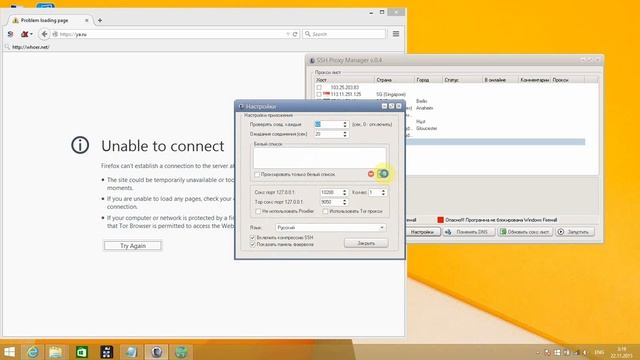Open the blue window app in the taskbar
640x360 pixels.
(131, 352)
